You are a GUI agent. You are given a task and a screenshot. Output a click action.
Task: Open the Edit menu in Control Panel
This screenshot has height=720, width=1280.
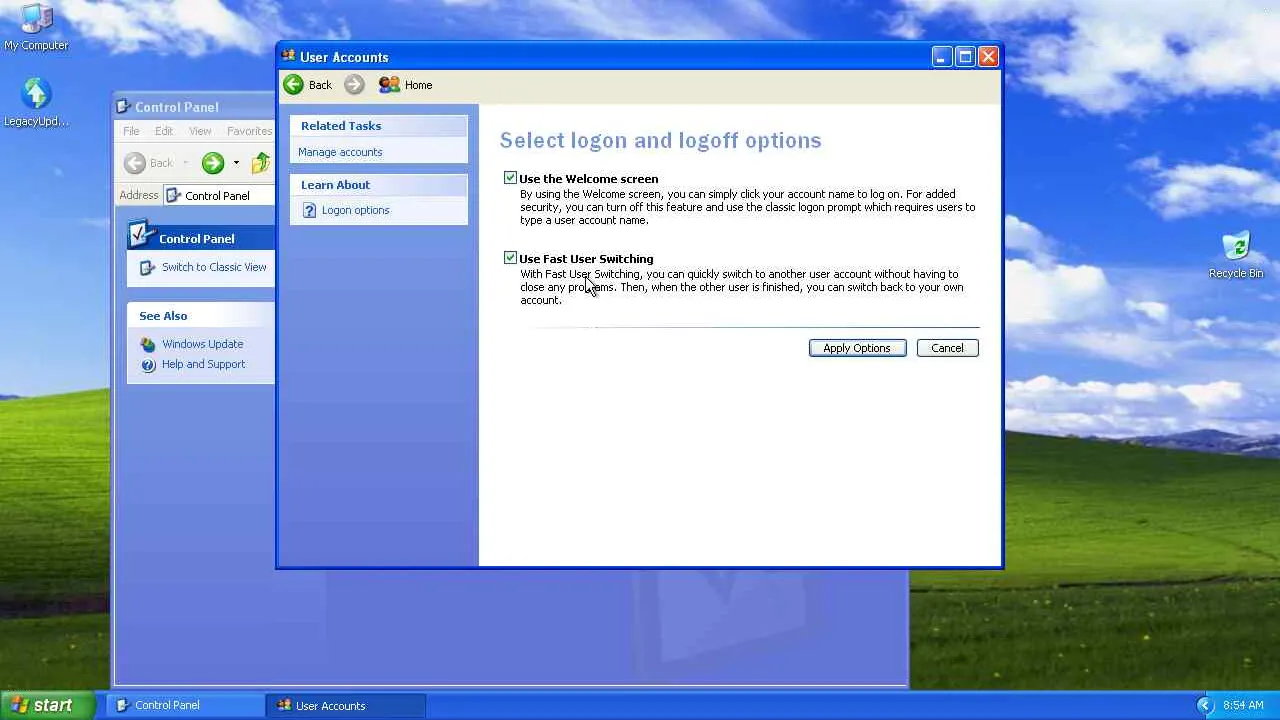[x=164, y=131]
